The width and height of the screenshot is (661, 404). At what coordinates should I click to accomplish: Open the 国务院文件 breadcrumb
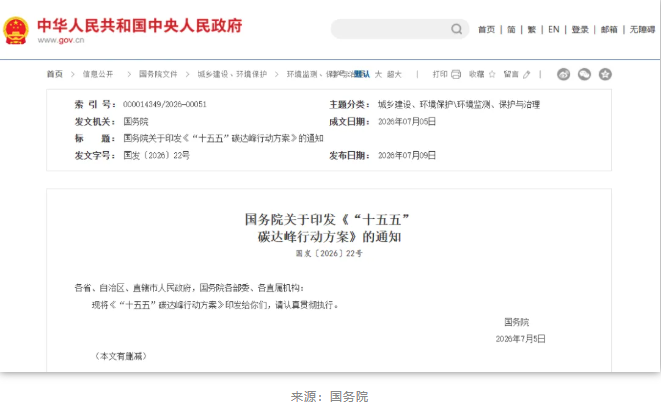tap(158, 74)
